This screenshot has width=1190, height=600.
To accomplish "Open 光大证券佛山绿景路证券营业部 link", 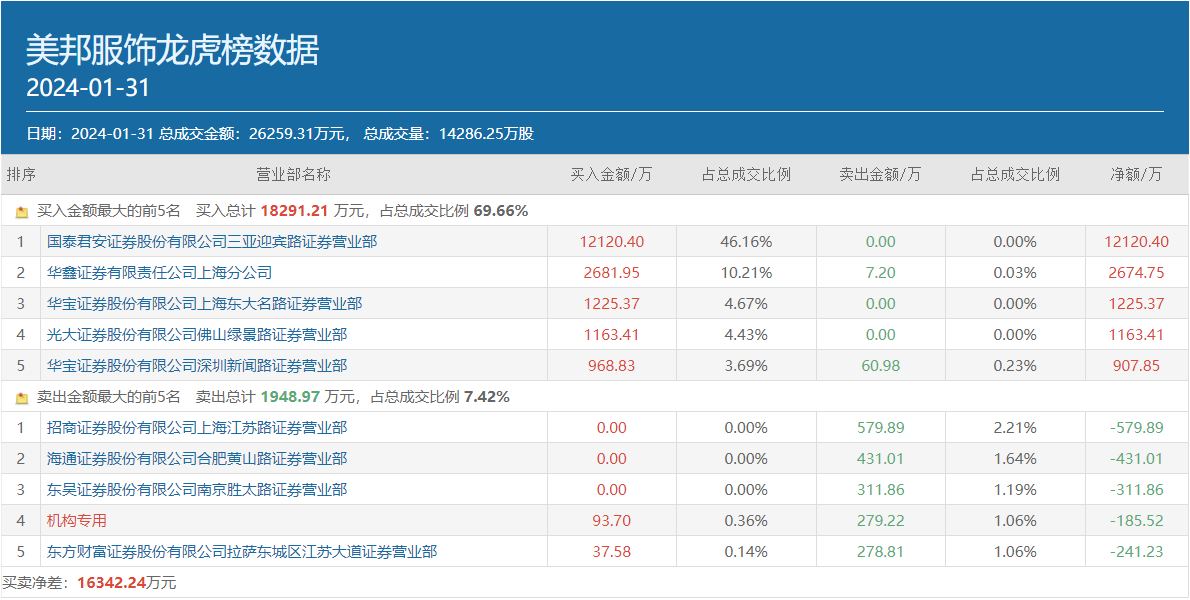I will tap(197, 335).
